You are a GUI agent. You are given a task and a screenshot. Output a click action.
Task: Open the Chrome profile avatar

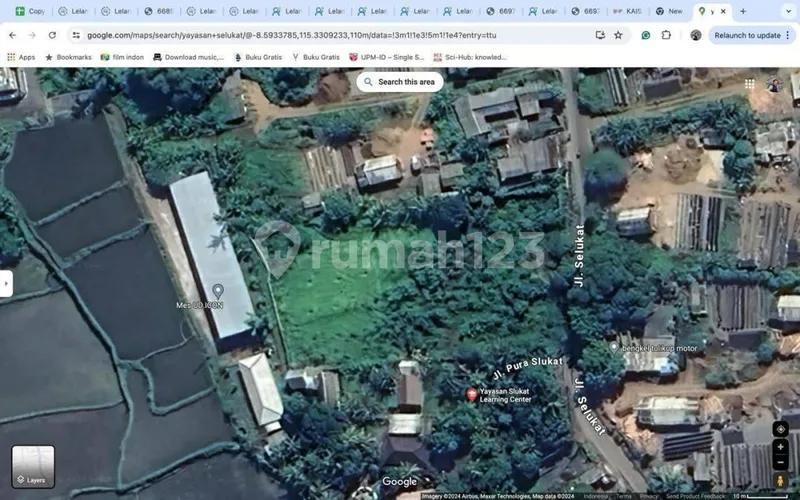[695, 35]
